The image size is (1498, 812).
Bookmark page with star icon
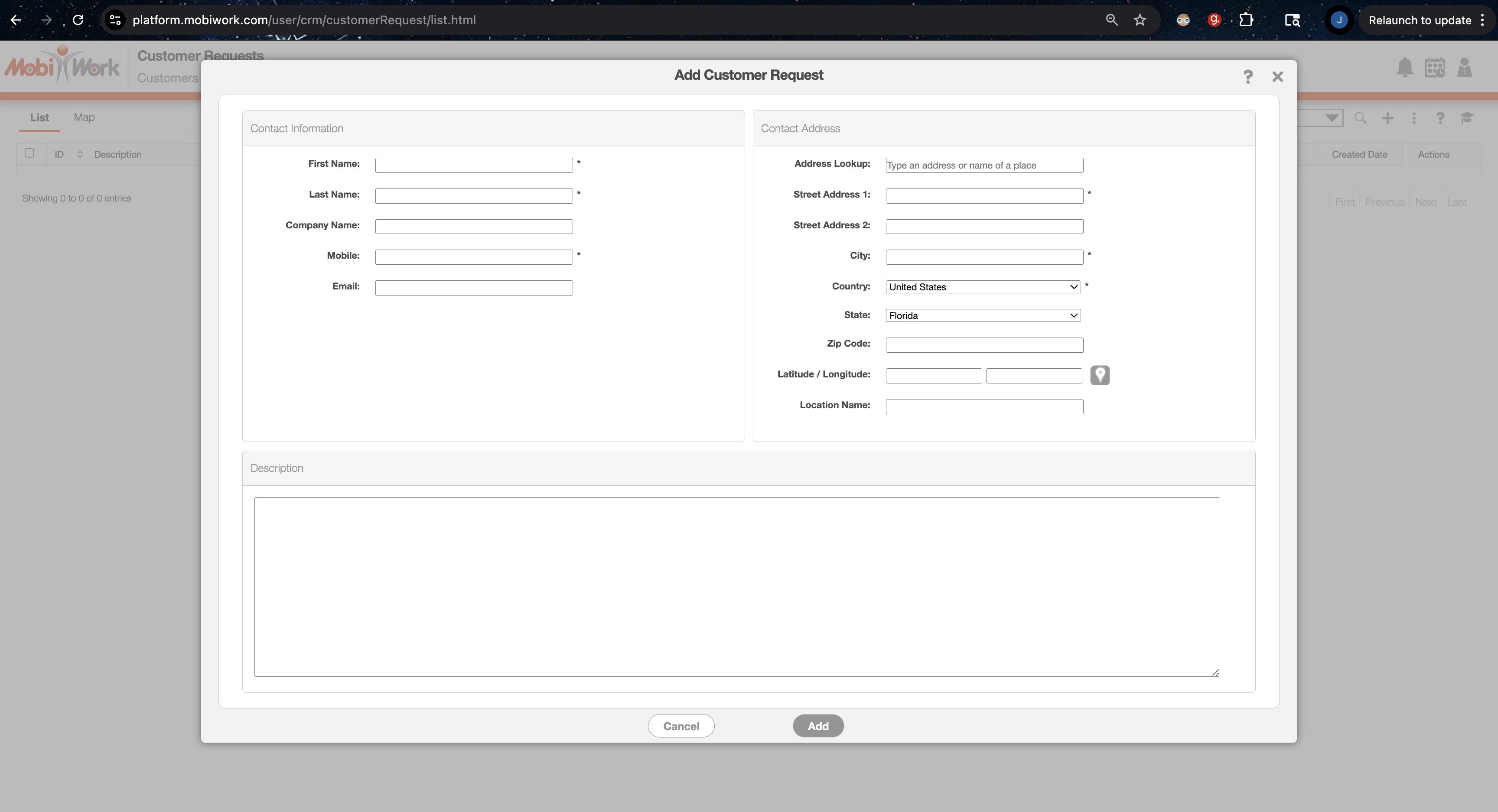pos(1140,20)
